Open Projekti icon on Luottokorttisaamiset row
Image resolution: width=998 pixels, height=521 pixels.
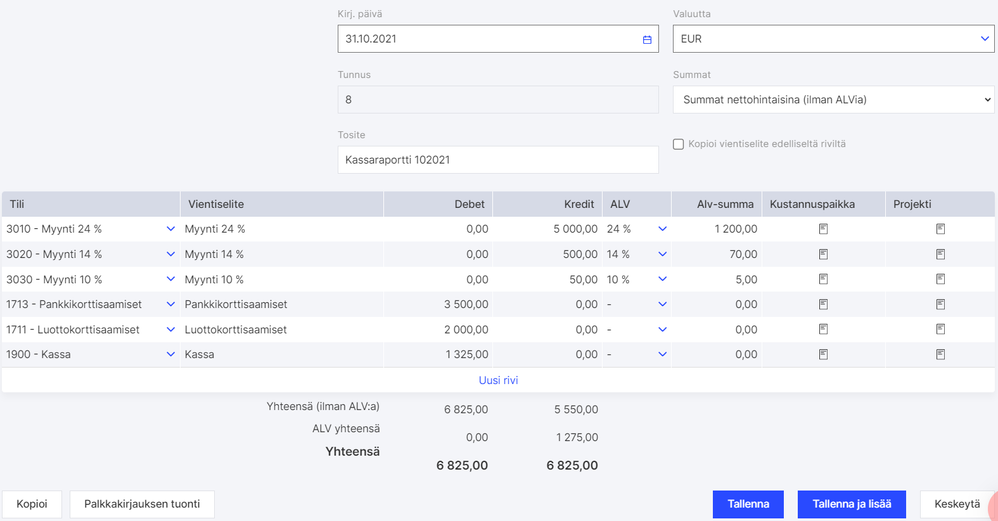coord(940,329)
